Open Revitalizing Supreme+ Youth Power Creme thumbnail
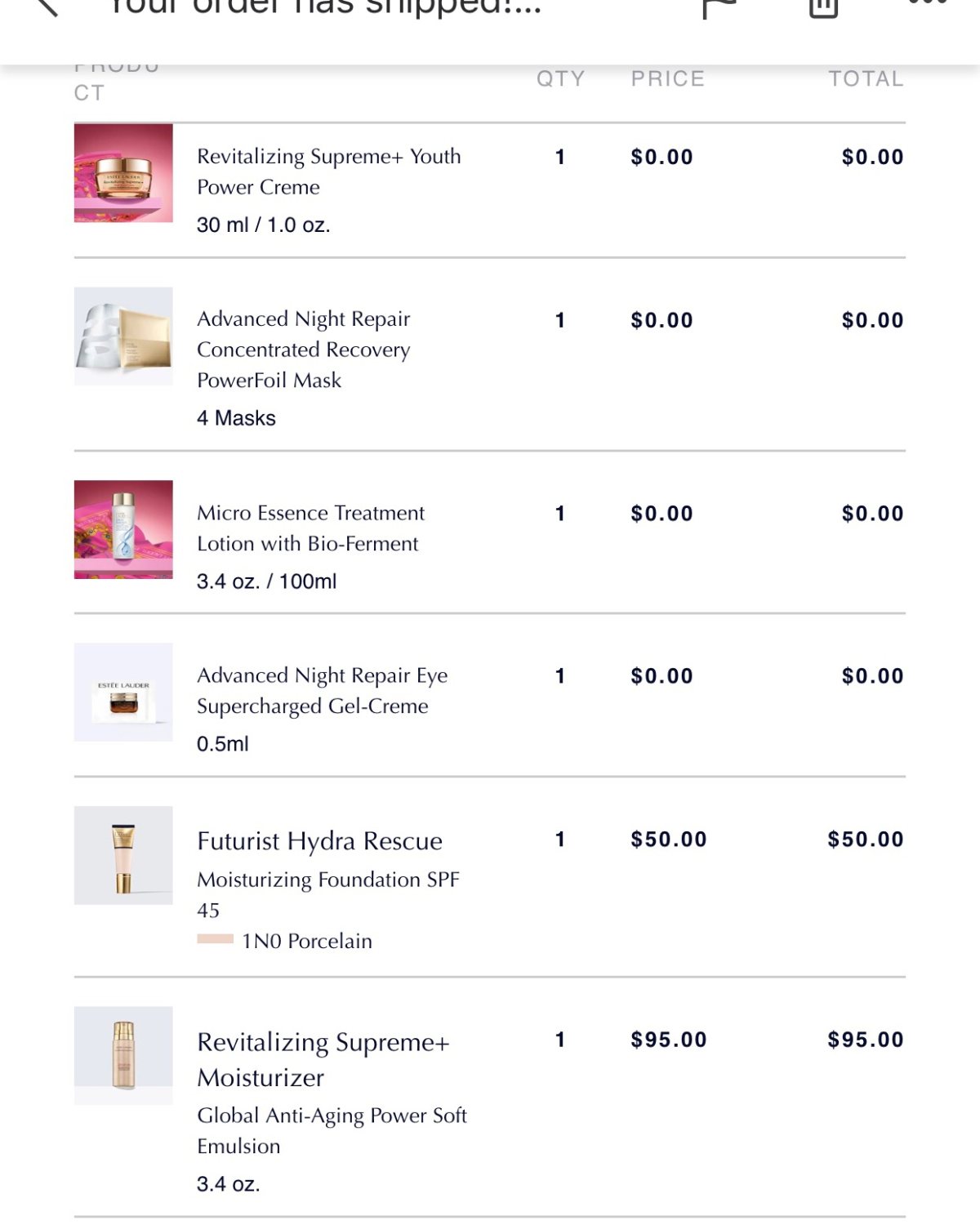The image size is (980, 1225). 123,172
